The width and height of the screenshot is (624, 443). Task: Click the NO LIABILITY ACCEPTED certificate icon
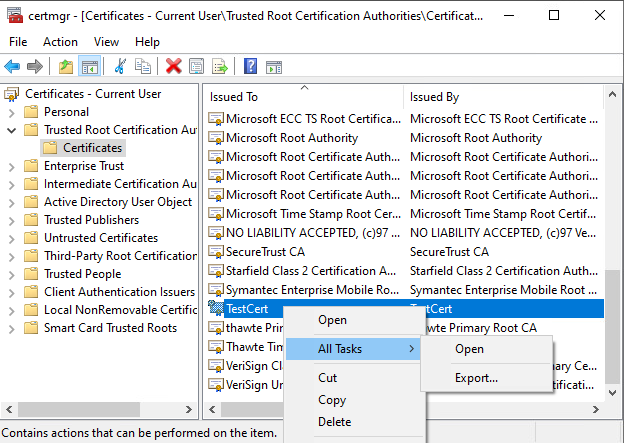point(216,233)
